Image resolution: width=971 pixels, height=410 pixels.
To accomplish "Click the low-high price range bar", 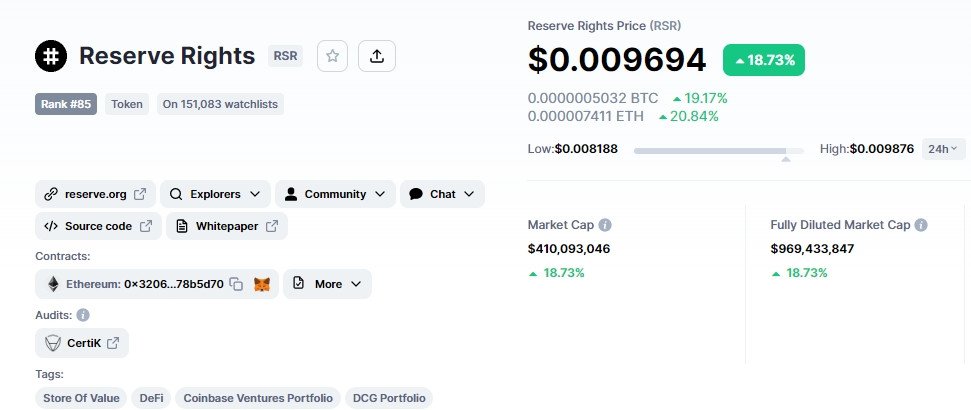I will 718,150.
